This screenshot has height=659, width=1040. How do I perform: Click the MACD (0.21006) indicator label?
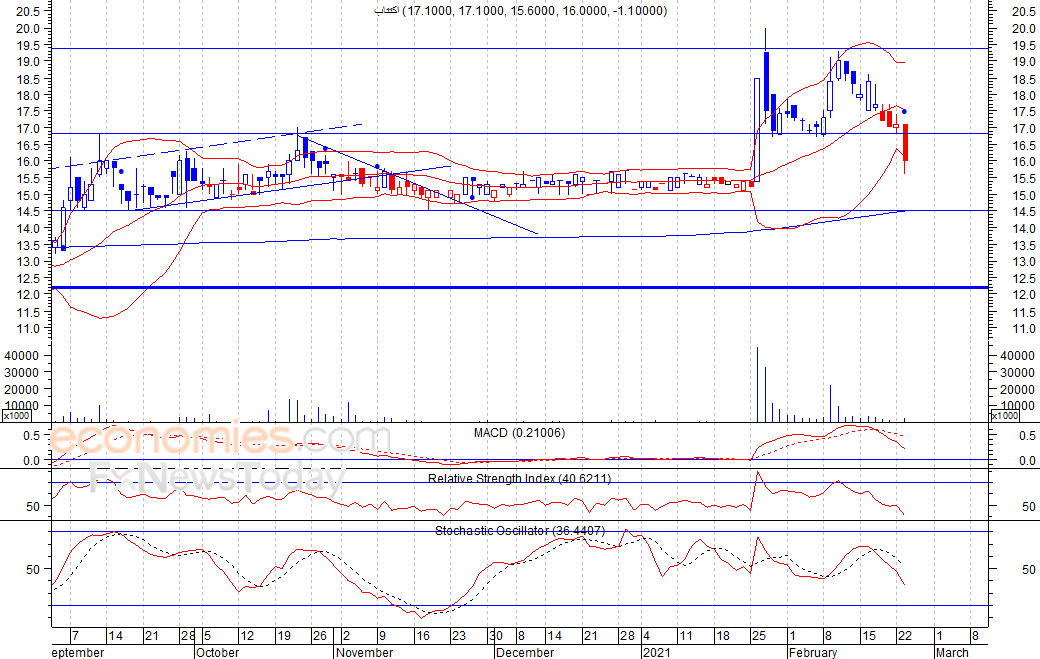(x=519, y=433)
